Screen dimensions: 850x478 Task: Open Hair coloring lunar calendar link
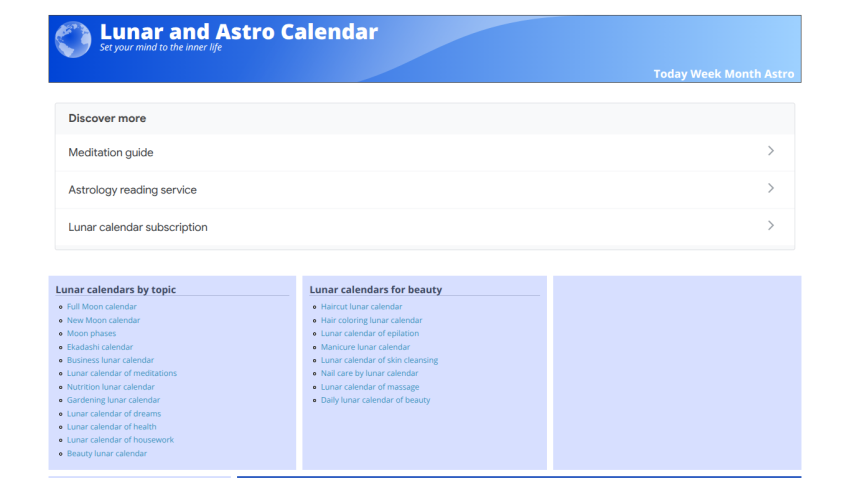click(371, 320)
